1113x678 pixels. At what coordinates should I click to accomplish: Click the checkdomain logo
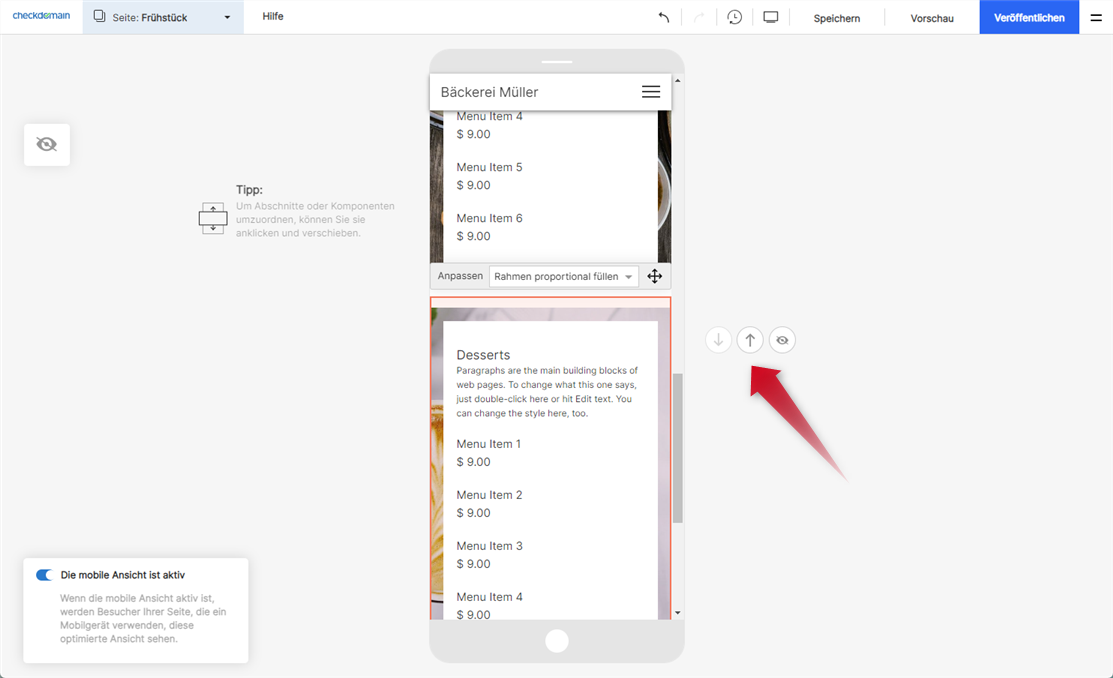pyautogui.click(x=41, y=16)
